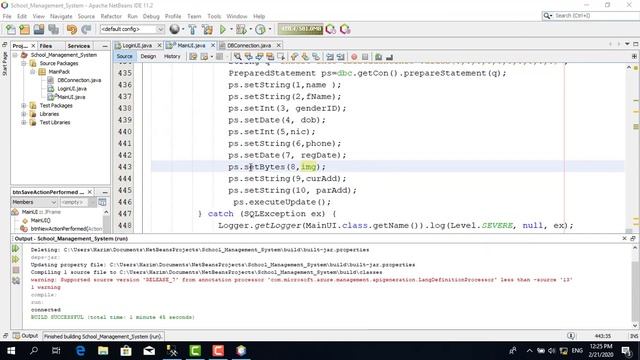Click the second green rerun icon in Output

(x=16, y=259)
